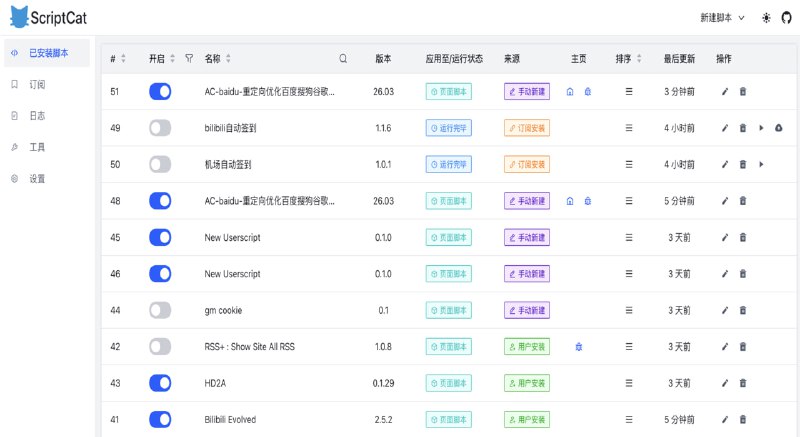Open GitHub repository icon in header
Screen dimensions: 800x437
[785, 18]
